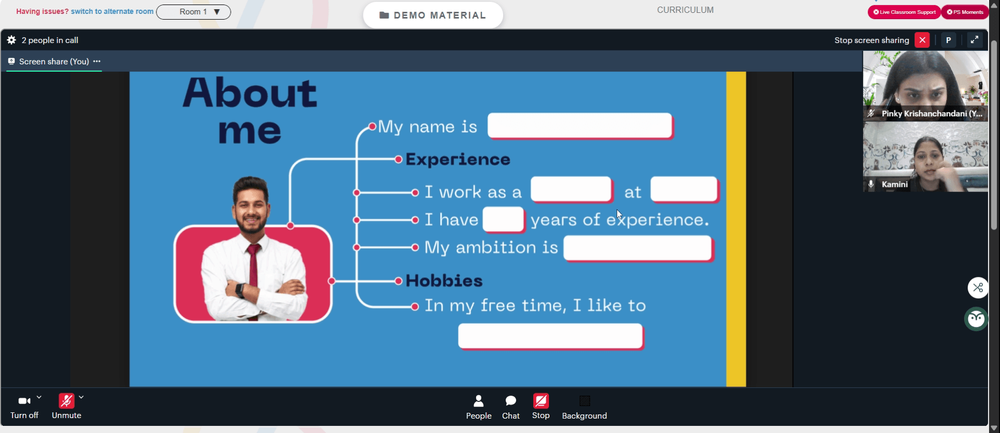This screenshot has height=433, width=1000.
Task: Click the scissors tool floating button
Action: 978,288
